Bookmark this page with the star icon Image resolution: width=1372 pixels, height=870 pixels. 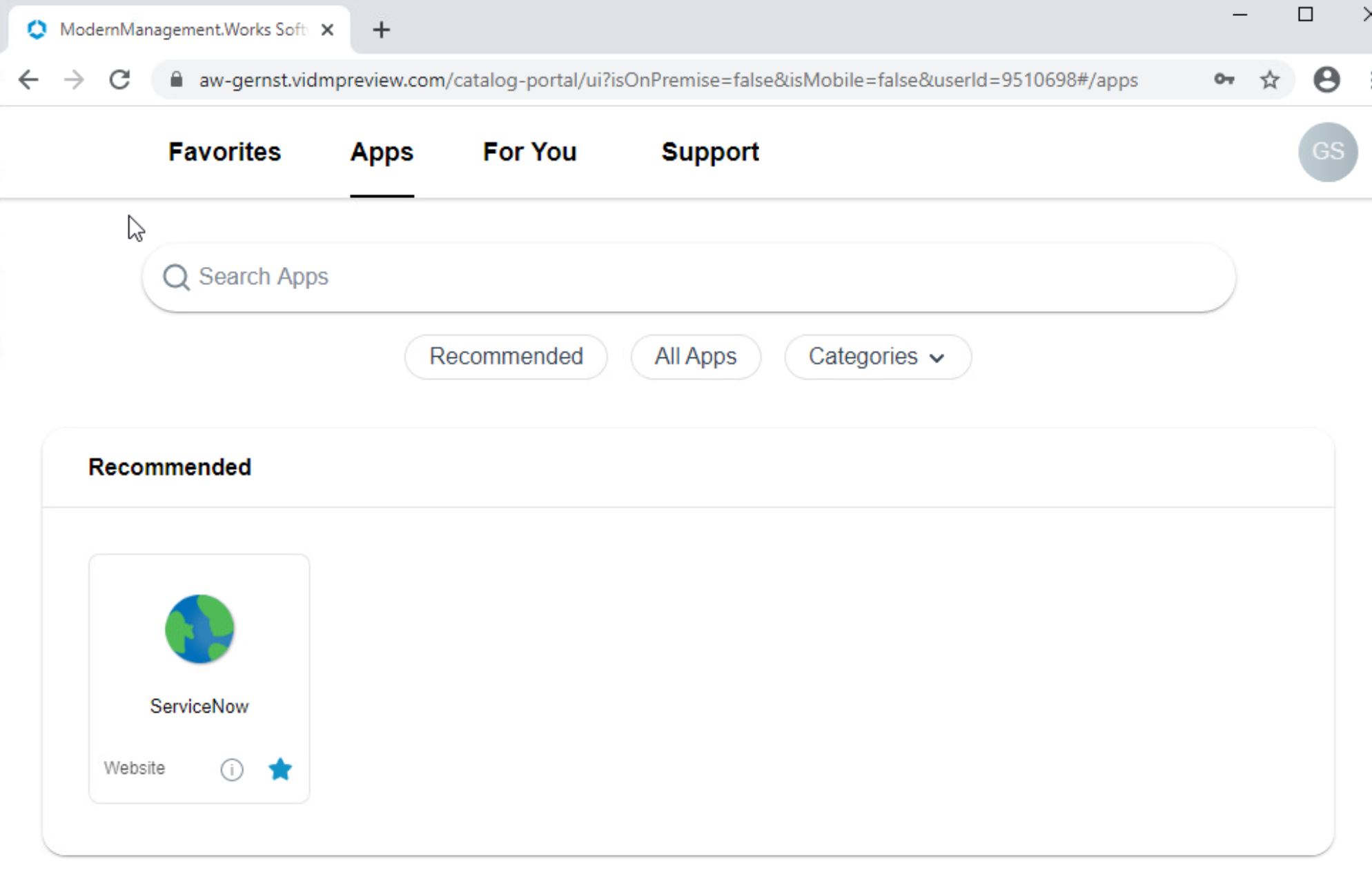tap(1270, 80)
